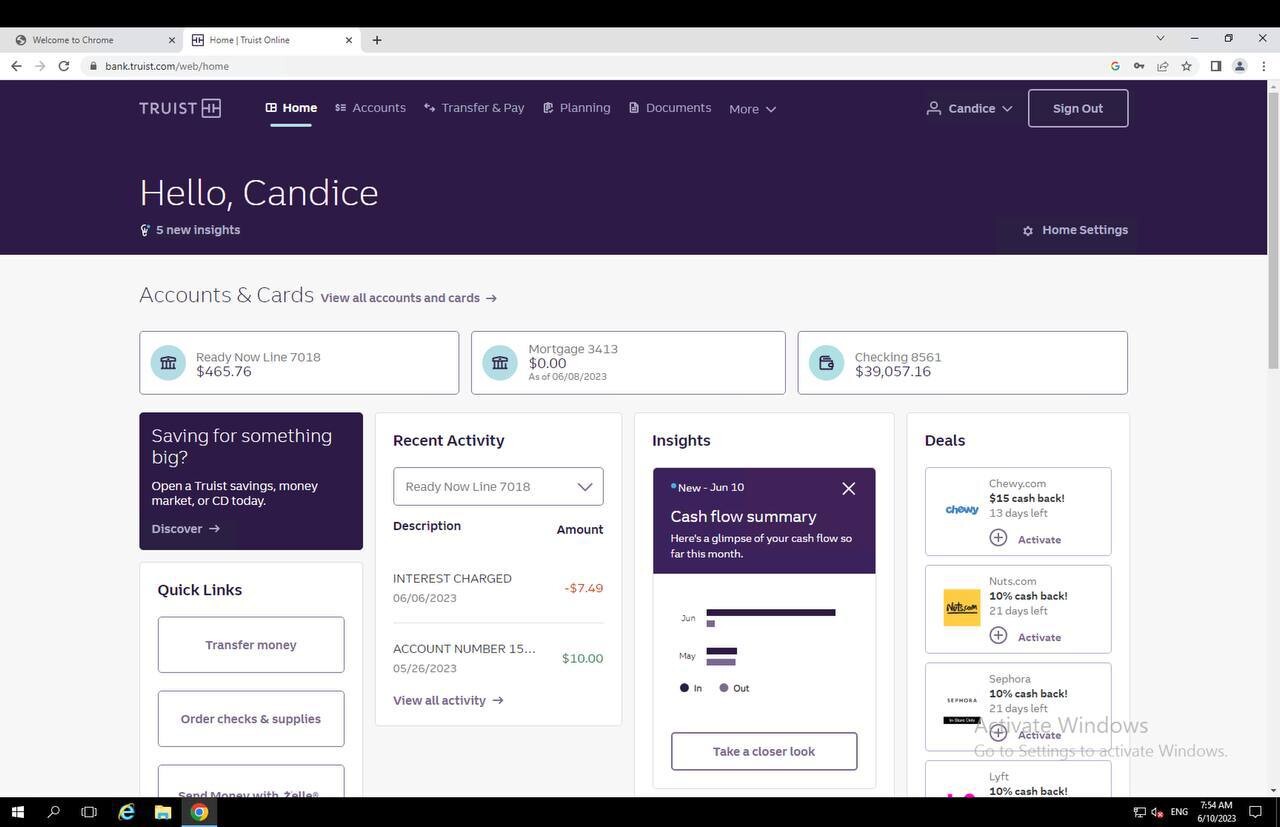Click the Checking 8561 balance $39,057.16

[893, 372]
